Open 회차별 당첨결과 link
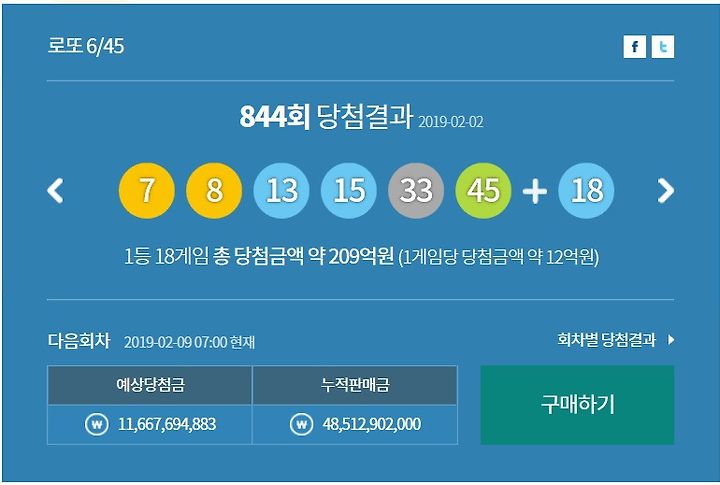This screenshot has height=485, width=720. [606, 340]
